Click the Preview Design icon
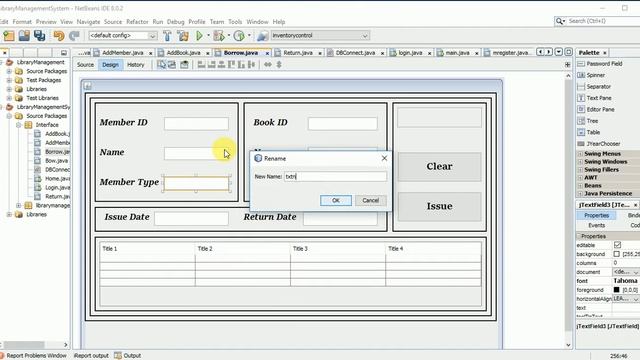This screenshot has height=360, width=640. (x=184, y=64)
